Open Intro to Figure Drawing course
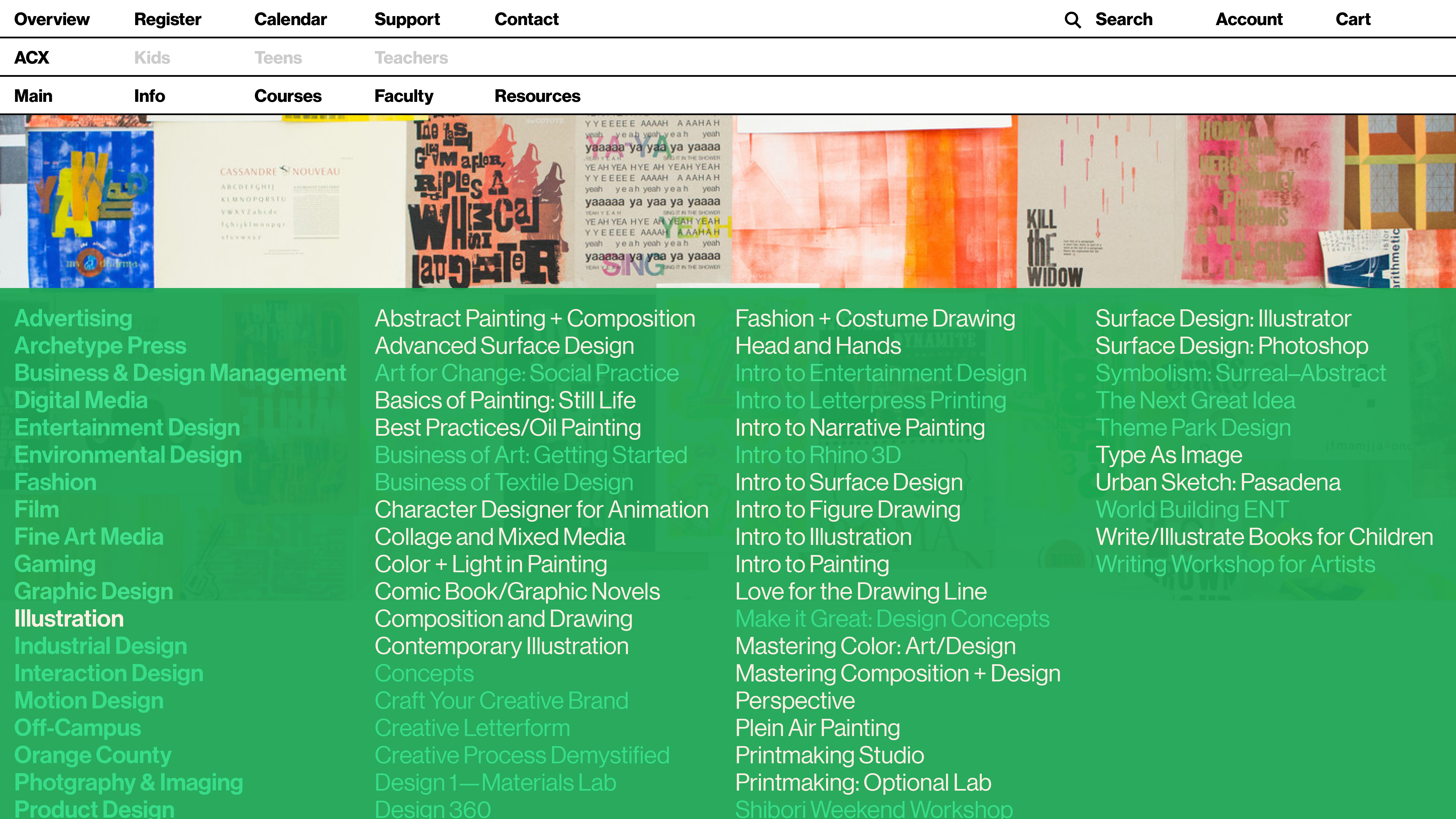 click(848, 510)
